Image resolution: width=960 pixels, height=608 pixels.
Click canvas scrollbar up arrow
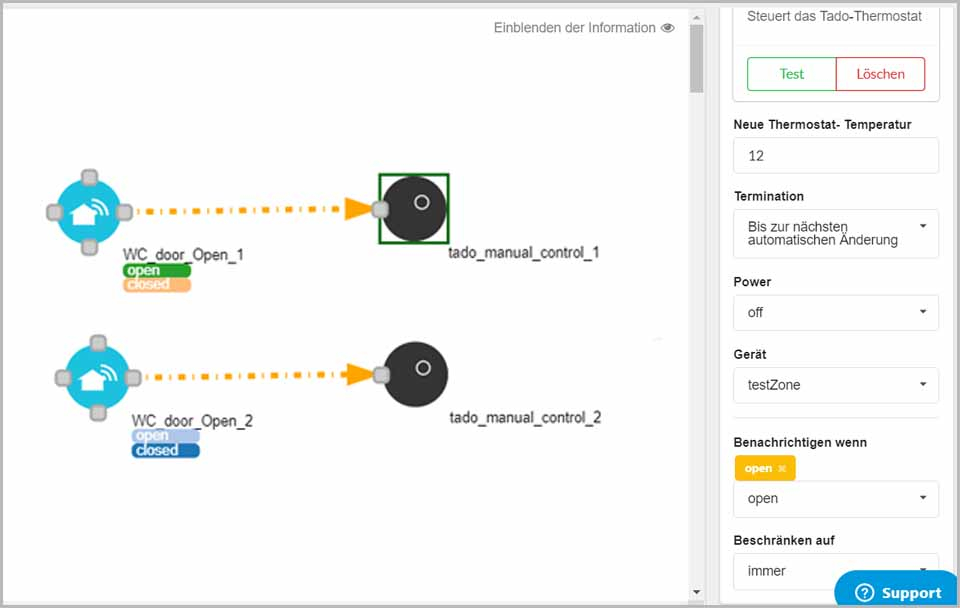coord(696,18)
